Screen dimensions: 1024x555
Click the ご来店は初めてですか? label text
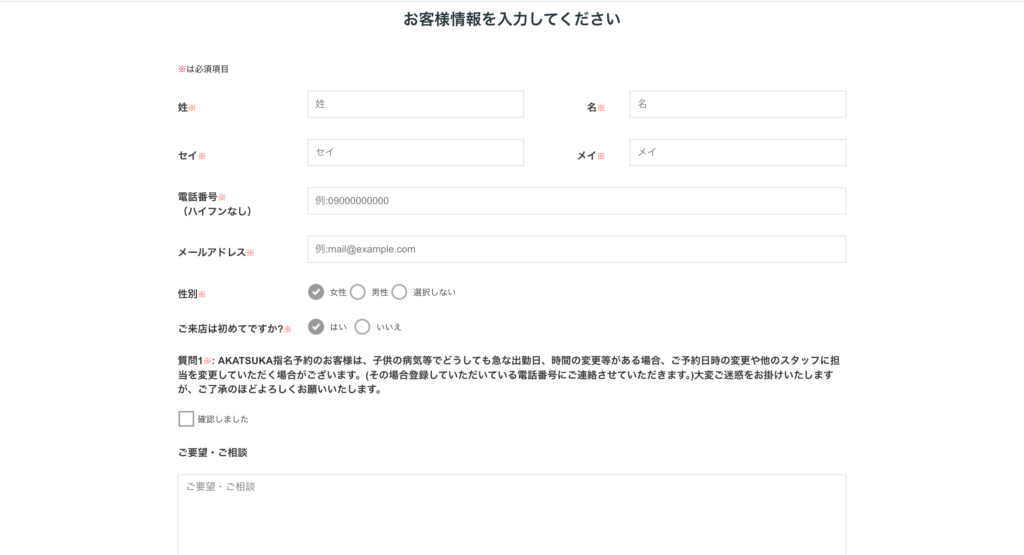click(x=230, y=328)
